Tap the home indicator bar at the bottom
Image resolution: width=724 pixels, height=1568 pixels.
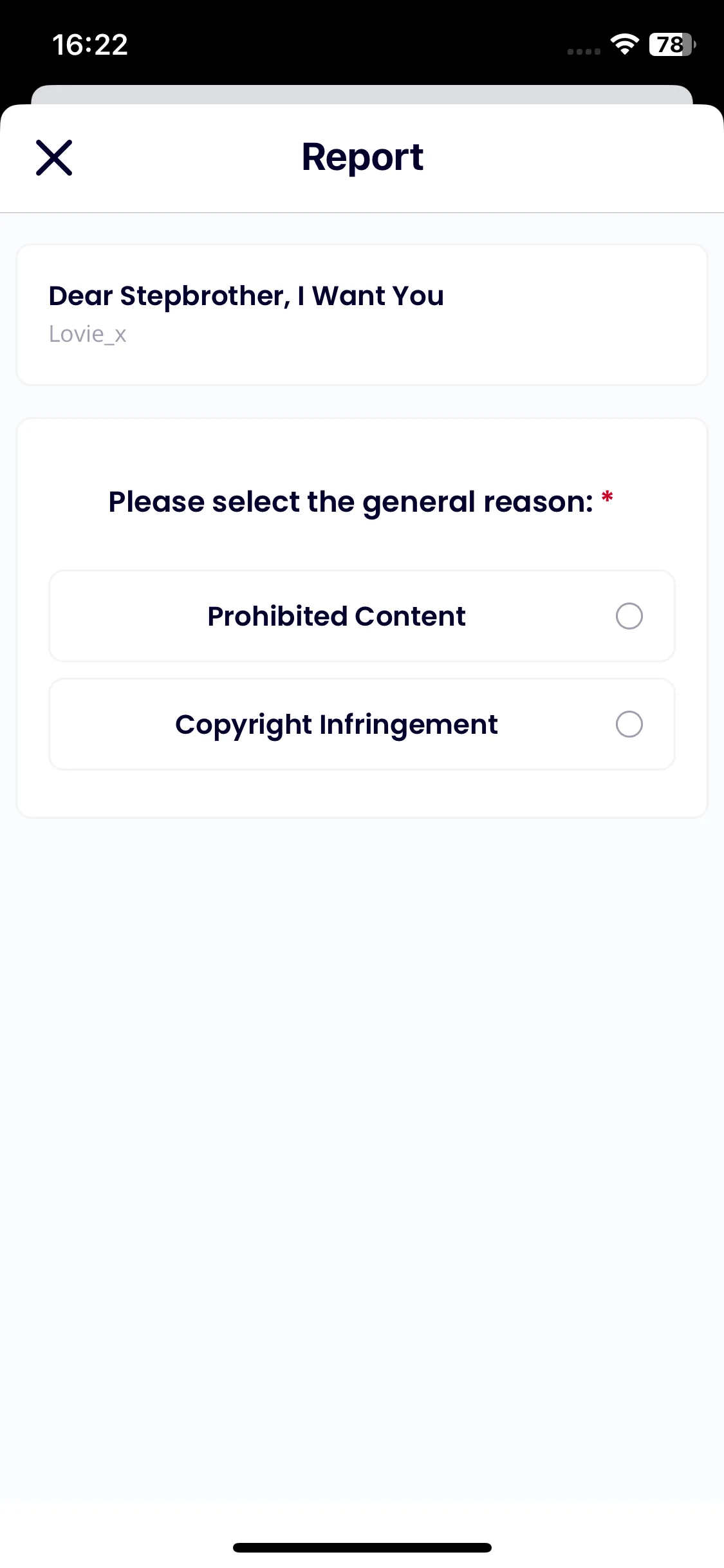(x=362, y=1547)
